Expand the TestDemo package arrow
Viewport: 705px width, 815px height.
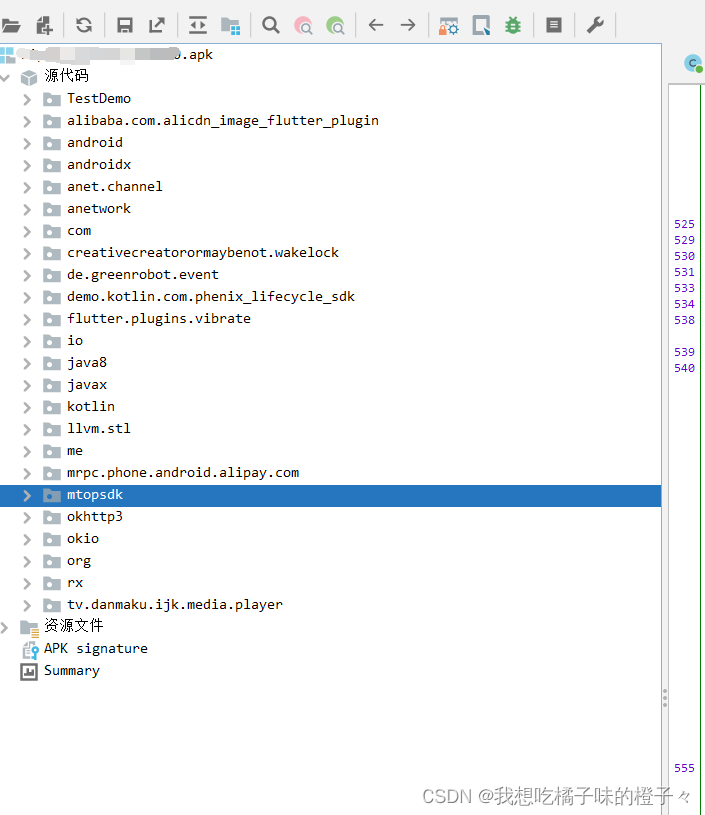point(28,99)
